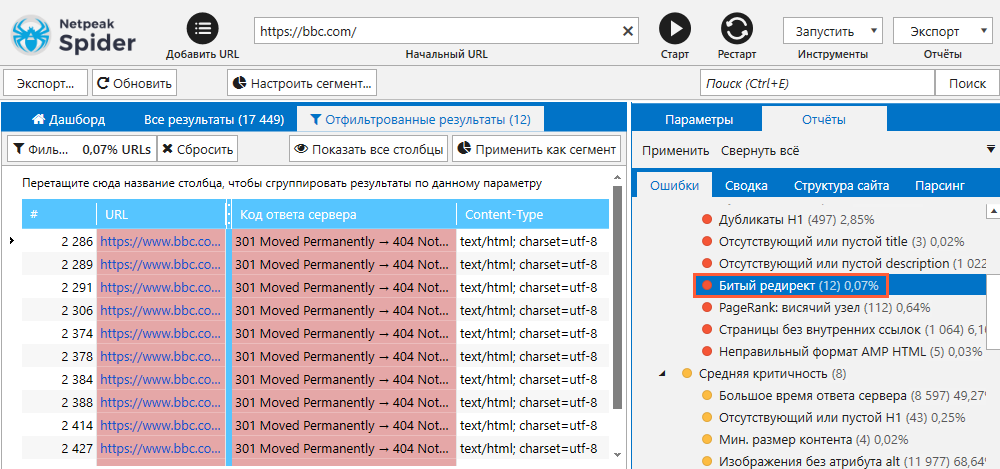Click the Поиск search input field
Screen dimensions: 1000x469
click(x=817, y=83)
